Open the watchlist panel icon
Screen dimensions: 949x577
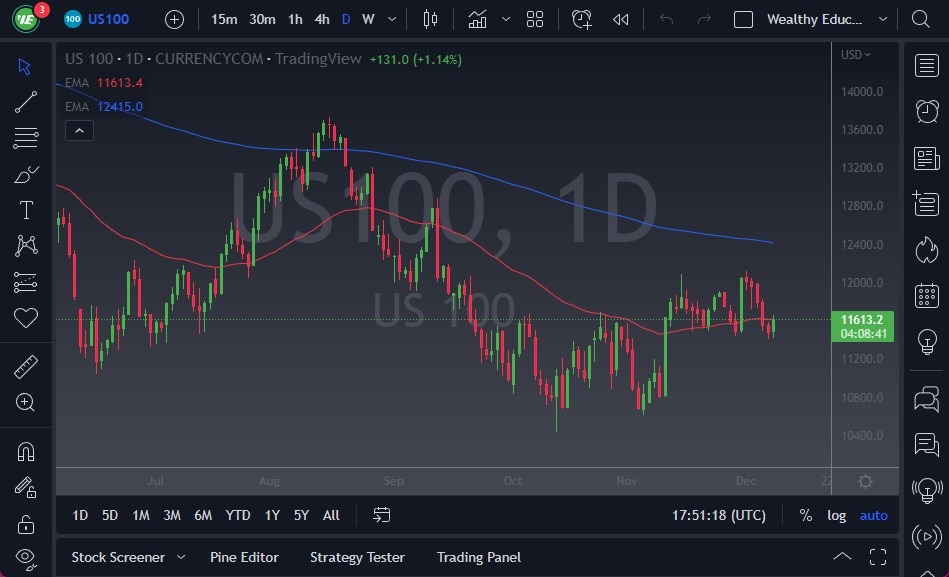coord(926,65)
